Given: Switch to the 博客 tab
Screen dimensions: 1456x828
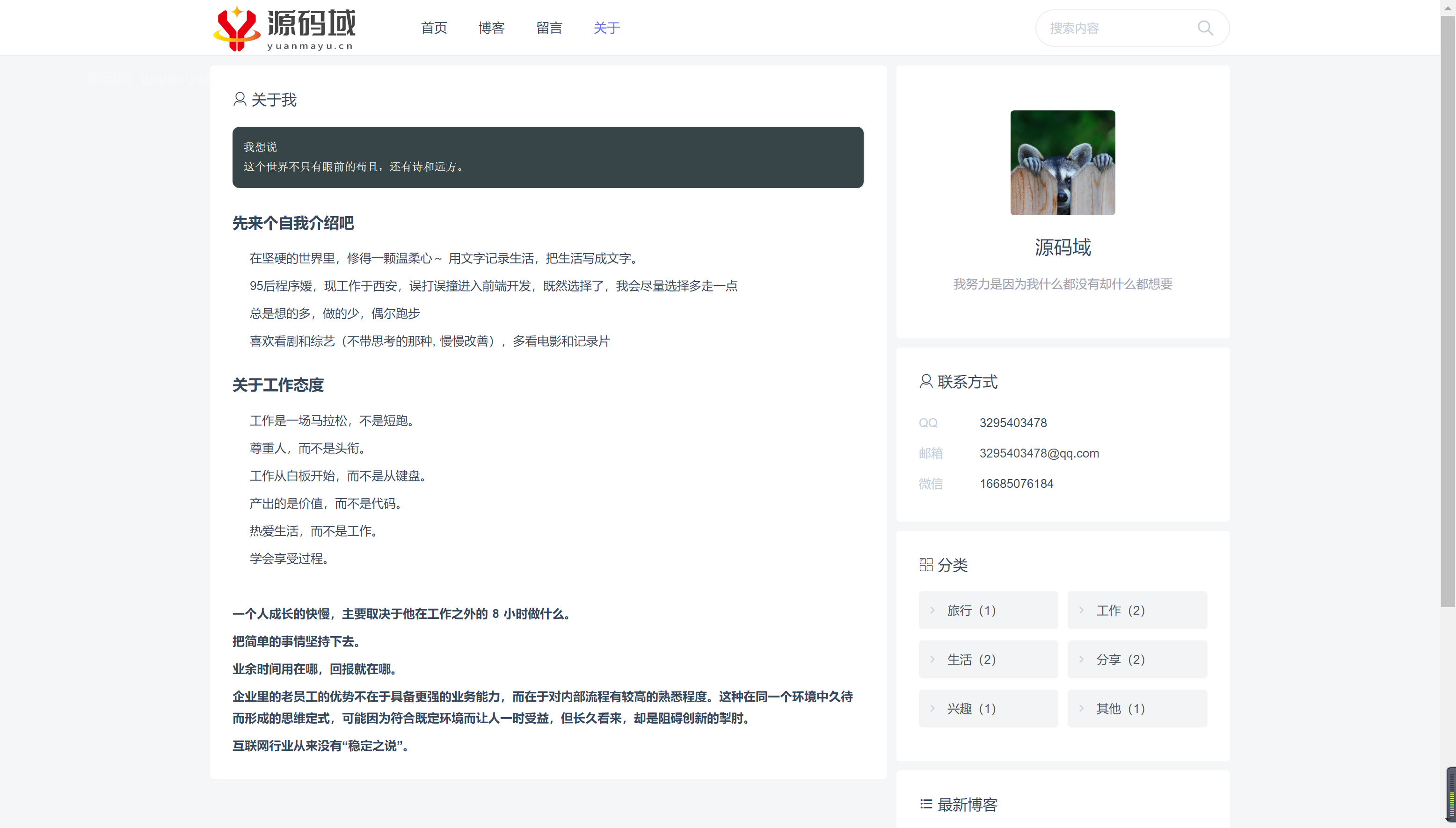Looking at the screenshot, I should pos(491,27).
